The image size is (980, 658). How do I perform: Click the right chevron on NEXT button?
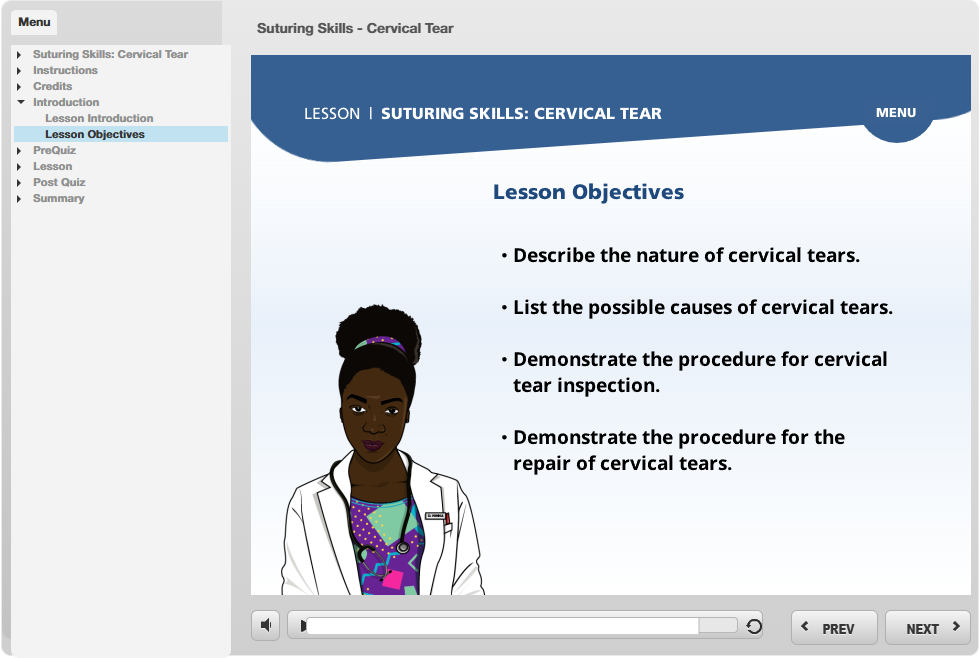click(x=956, y=627)
